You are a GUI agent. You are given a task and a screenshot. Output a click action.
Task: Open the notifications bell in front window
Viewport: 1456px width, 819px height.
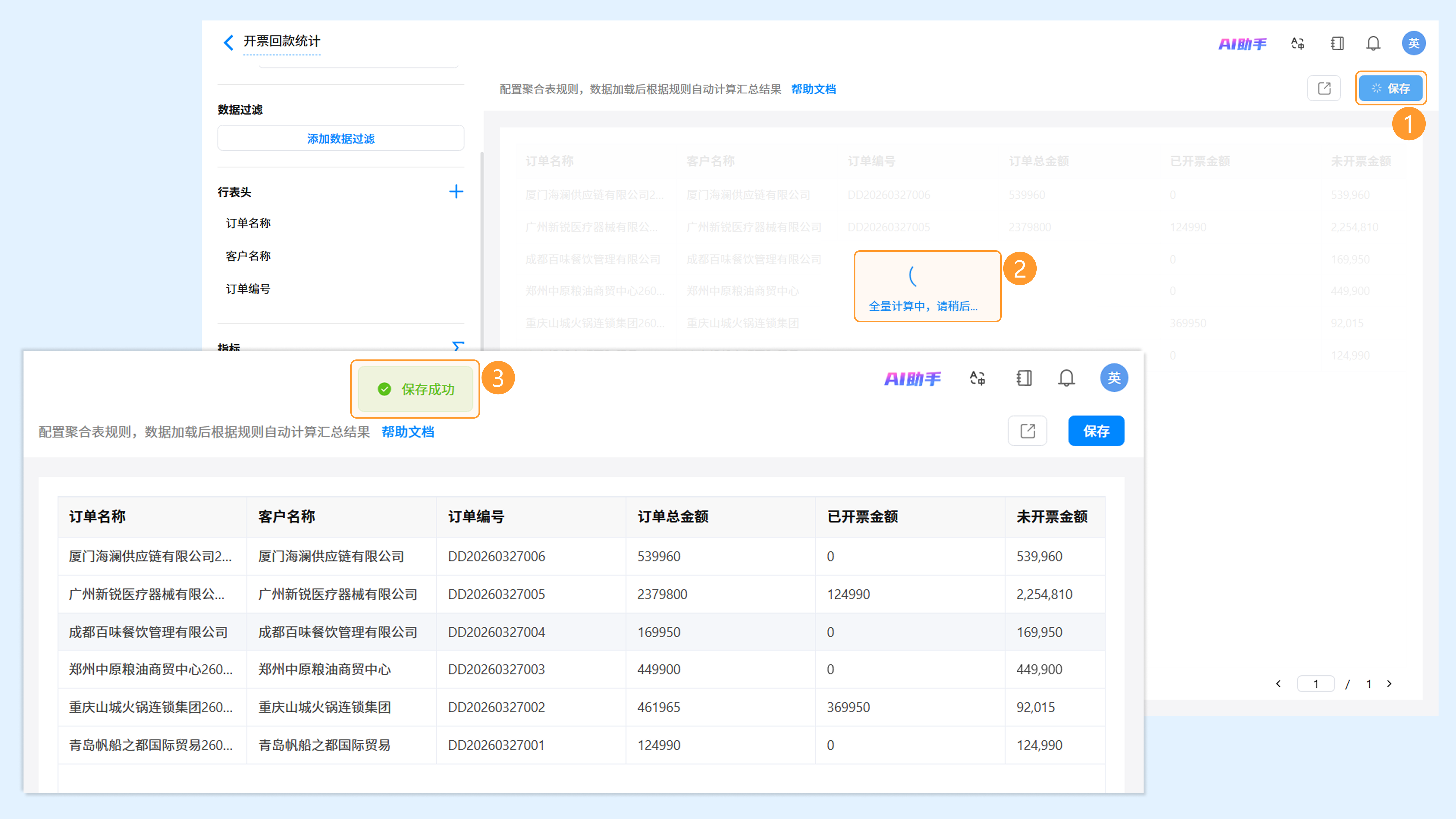(x=1066, y=378)
